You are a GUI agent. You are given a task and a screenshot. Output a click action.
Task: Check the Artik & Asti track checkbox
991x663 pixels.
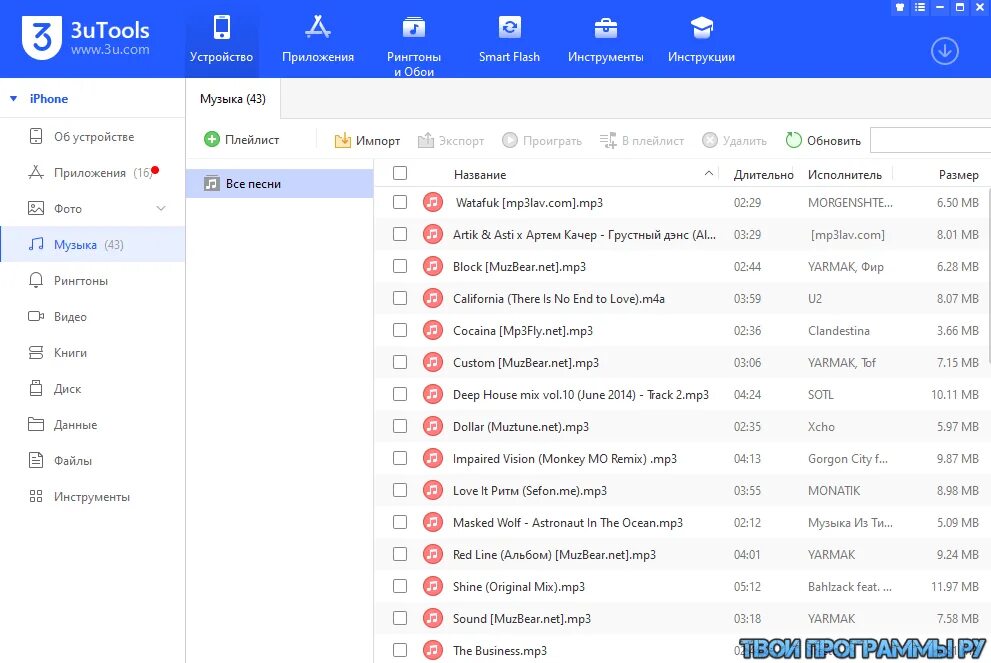(400, 234)
